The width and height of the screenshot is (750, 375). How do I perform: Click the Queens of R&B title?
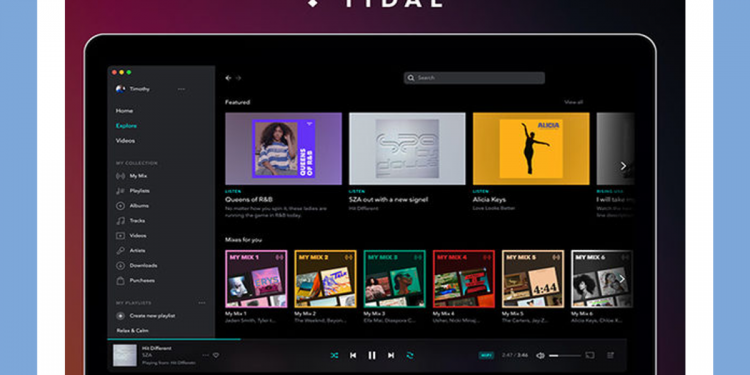[x=249, y=199]
